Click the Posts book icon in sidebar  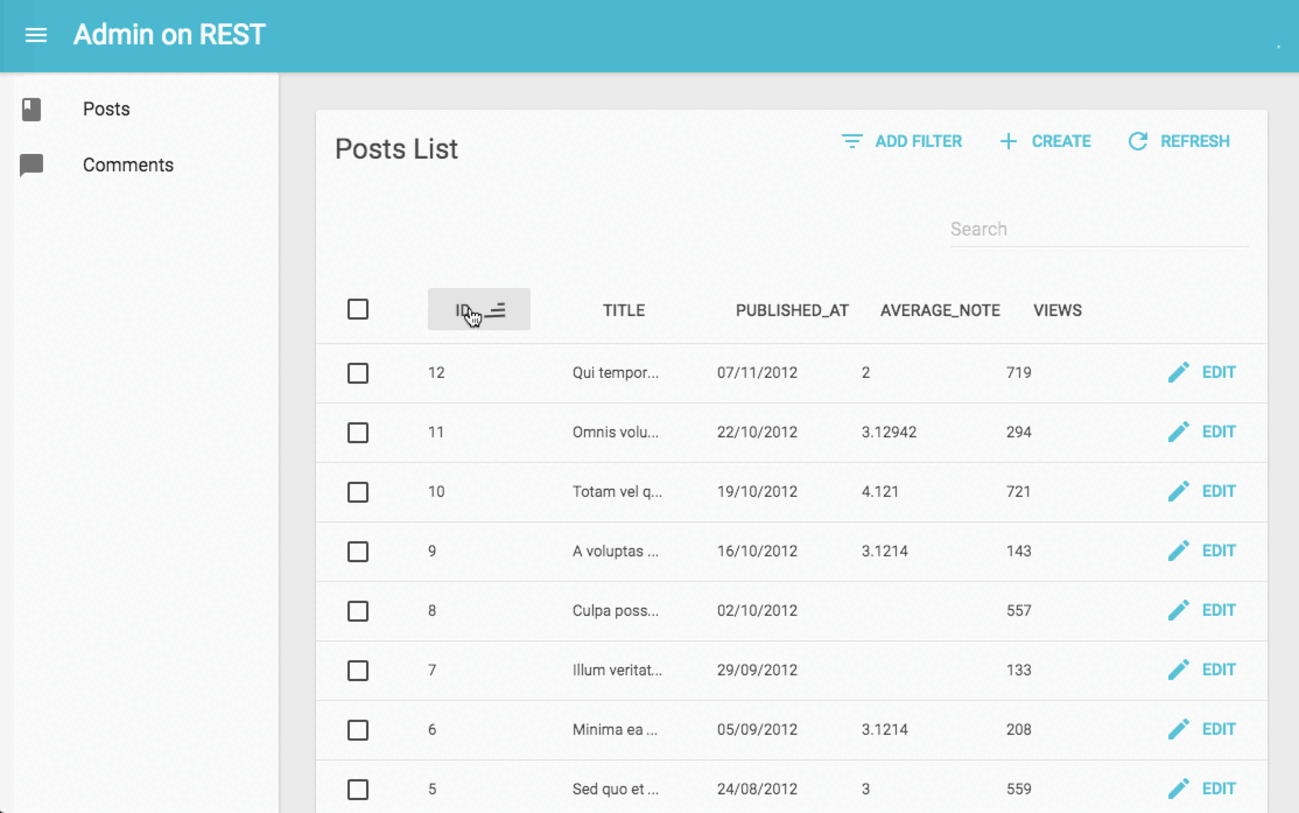tap(32, 109)
